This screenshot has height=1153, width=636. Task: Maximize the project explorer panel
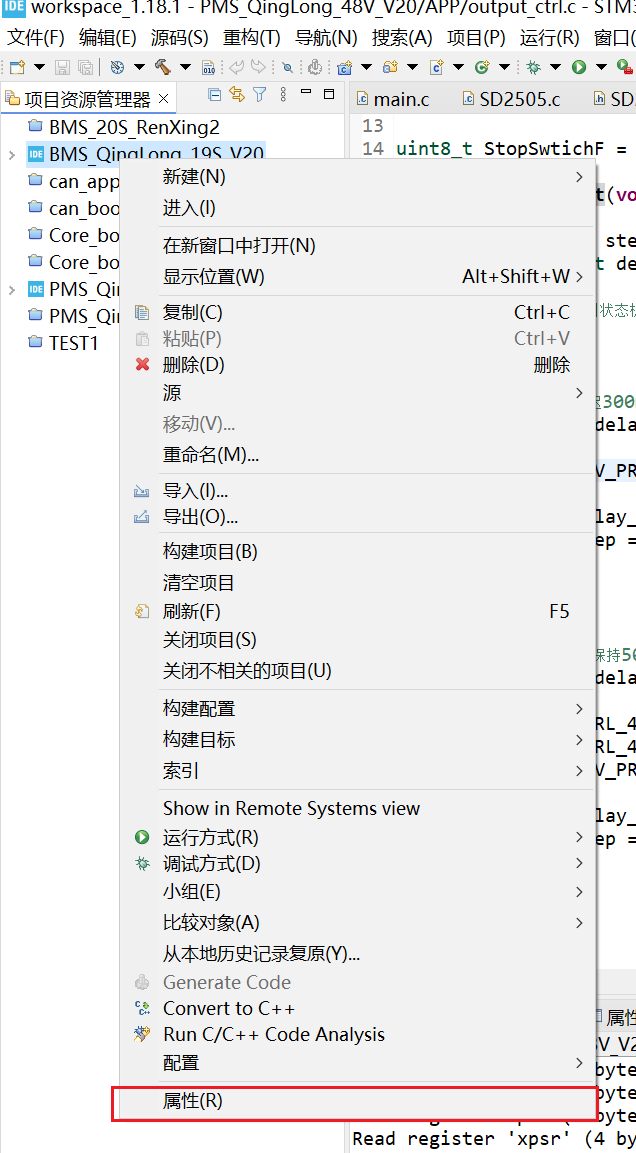point(329,94)
